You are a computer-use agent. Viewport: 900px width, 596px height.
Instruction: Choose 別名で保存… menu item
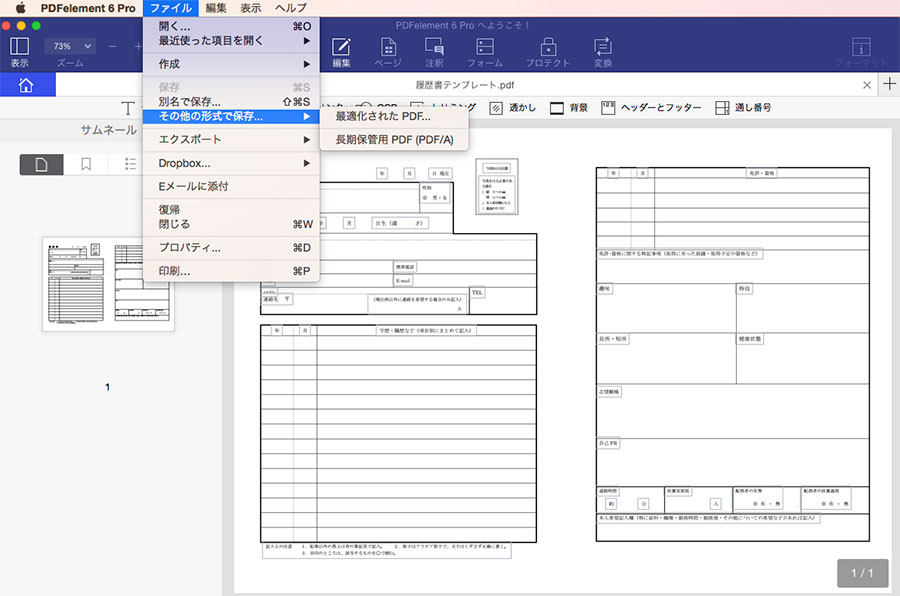pyautogui.click(x=231, y=102)
